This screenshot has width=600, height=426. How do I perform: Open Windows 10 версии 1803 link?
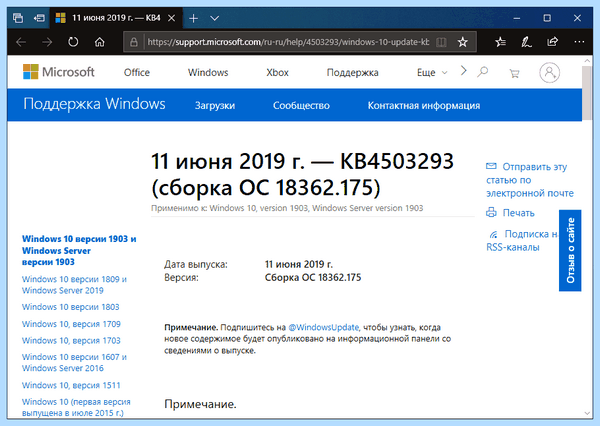click(x=70, y=307)
